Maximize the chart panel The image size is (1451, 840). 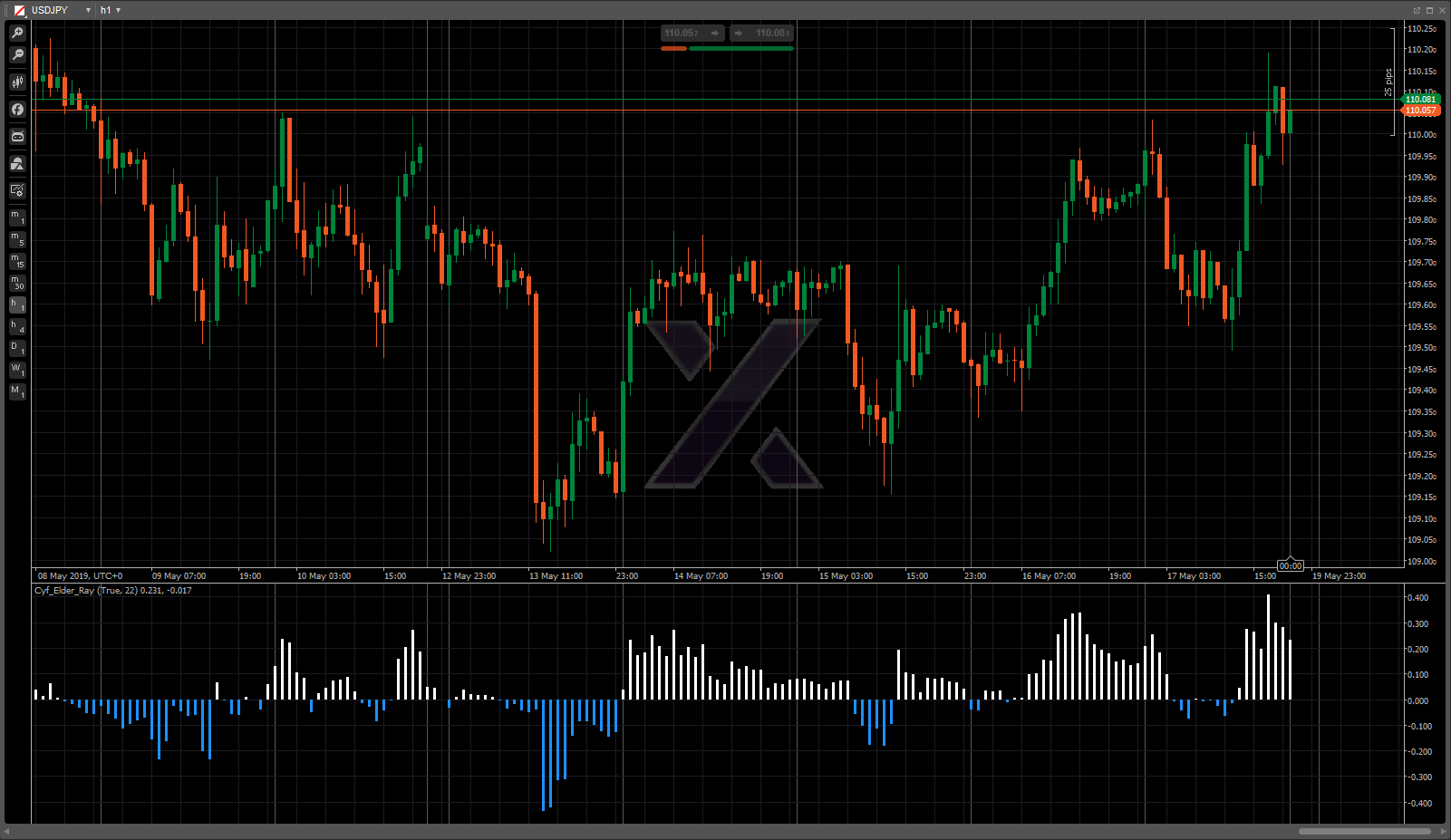click(x=1429, y=10)
